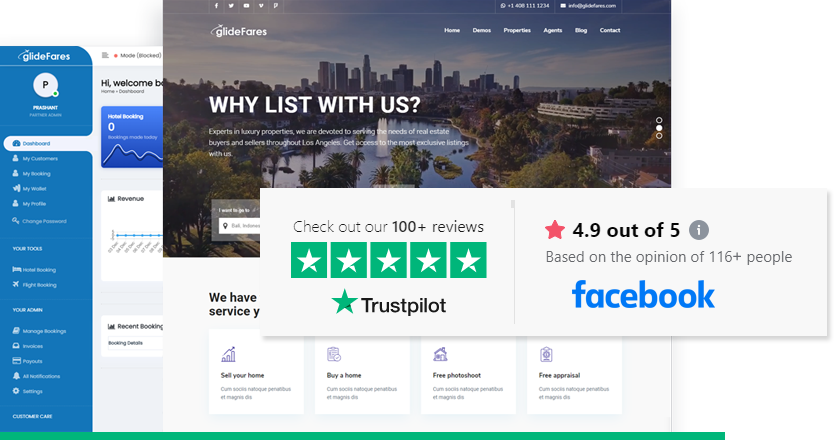Image resolution: width=834 pixels, height=440 pixels.
Task: Click the 'Buy a home' card title
Action: (344, 375)
